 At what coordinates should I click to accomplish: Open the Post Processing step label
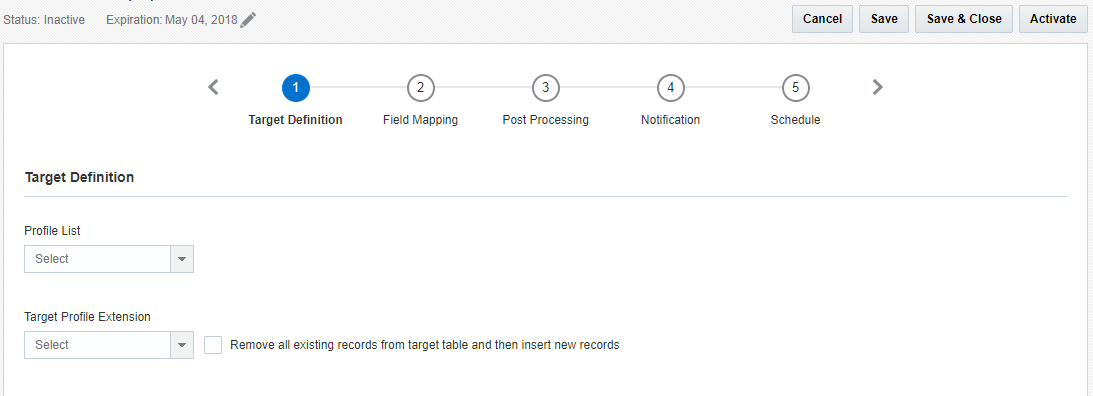546,120
